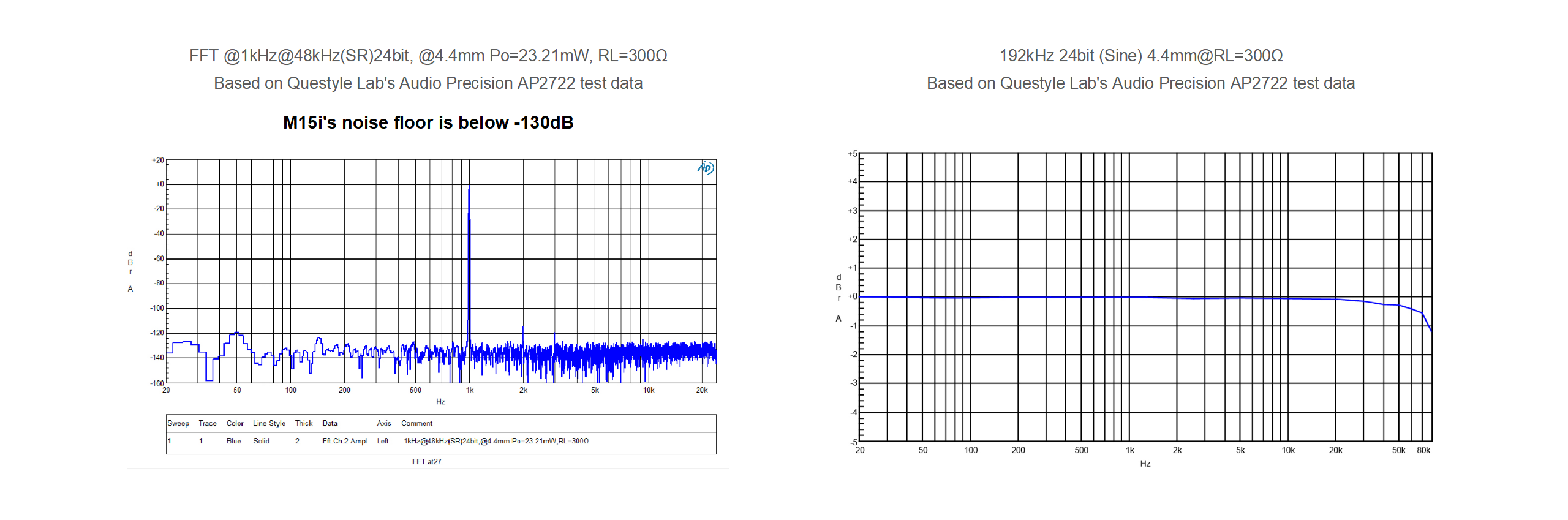This screenshot has height=520, width=1568.
Task: Click the Trace column header in legend
Action: coord(208,423)
